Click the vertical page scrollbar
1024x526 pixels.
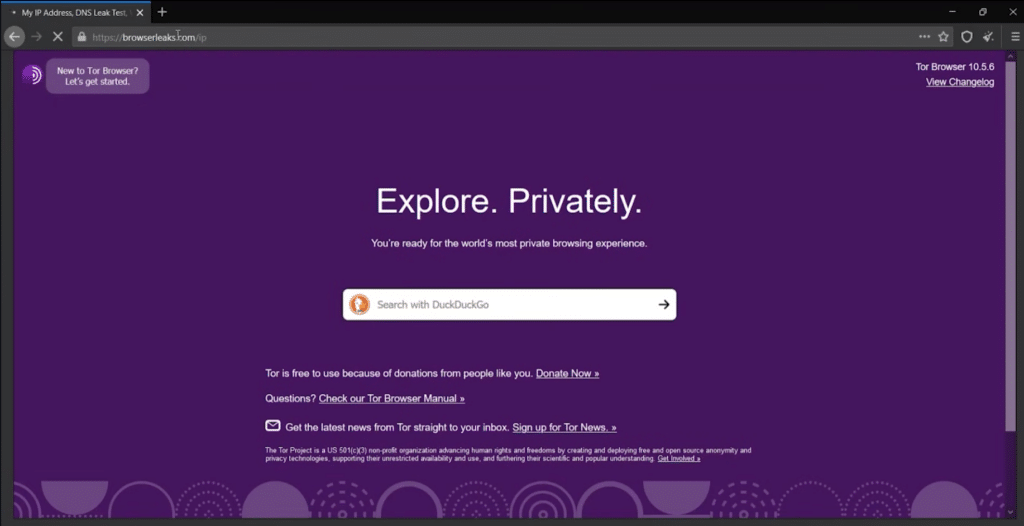1010,248
